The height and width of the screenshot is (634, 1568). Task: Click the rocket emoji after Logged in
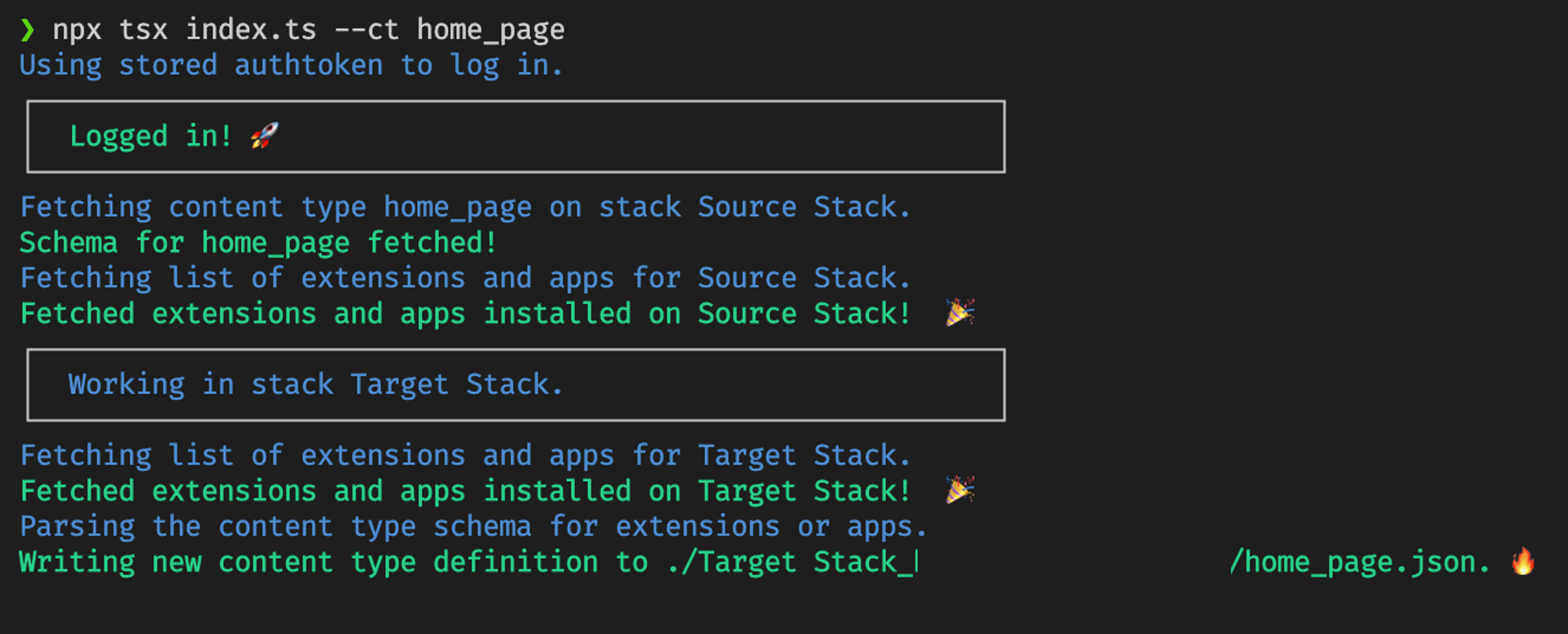(x=265, y=135)
